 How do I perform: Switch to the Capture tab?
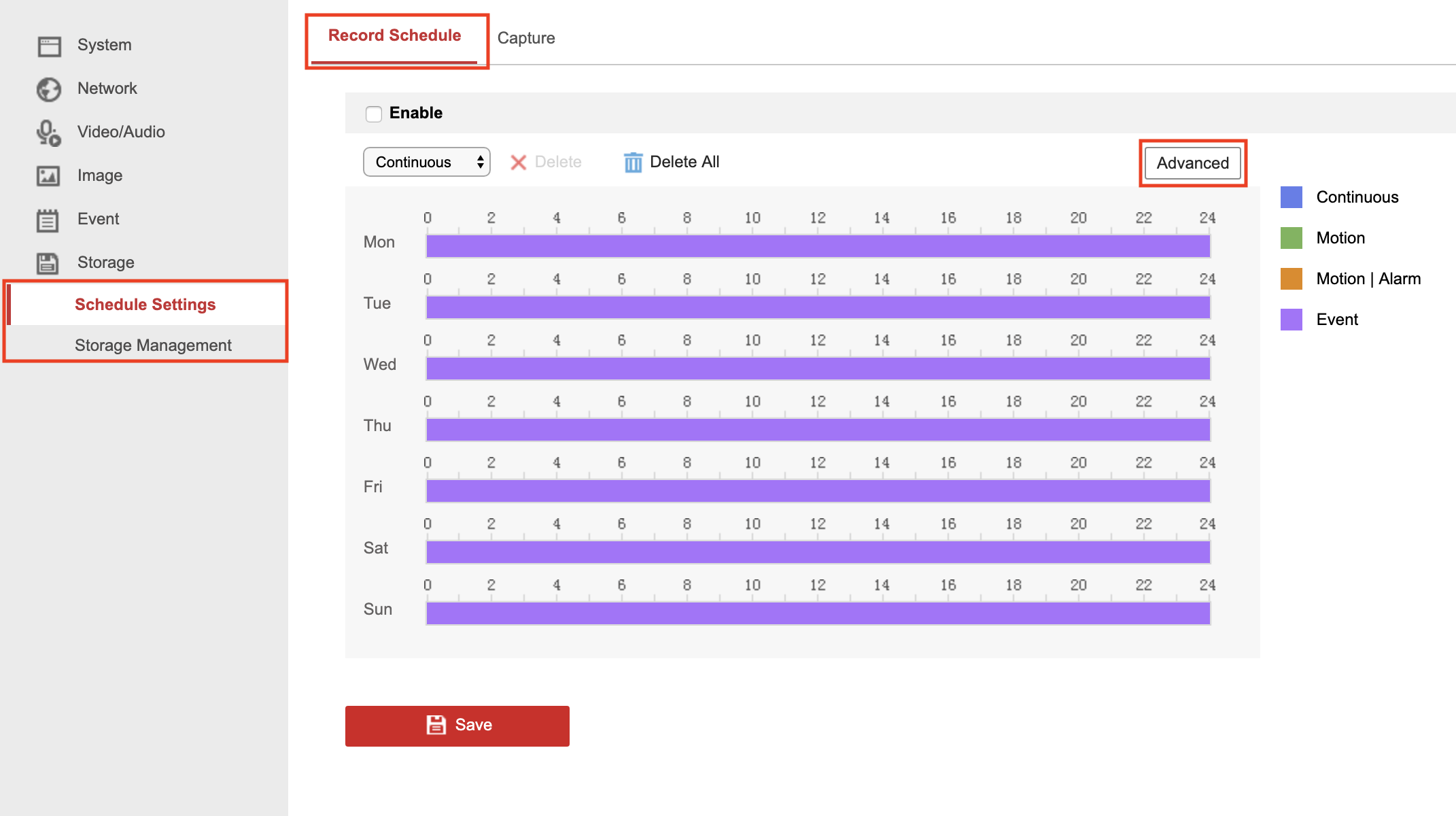525,38
